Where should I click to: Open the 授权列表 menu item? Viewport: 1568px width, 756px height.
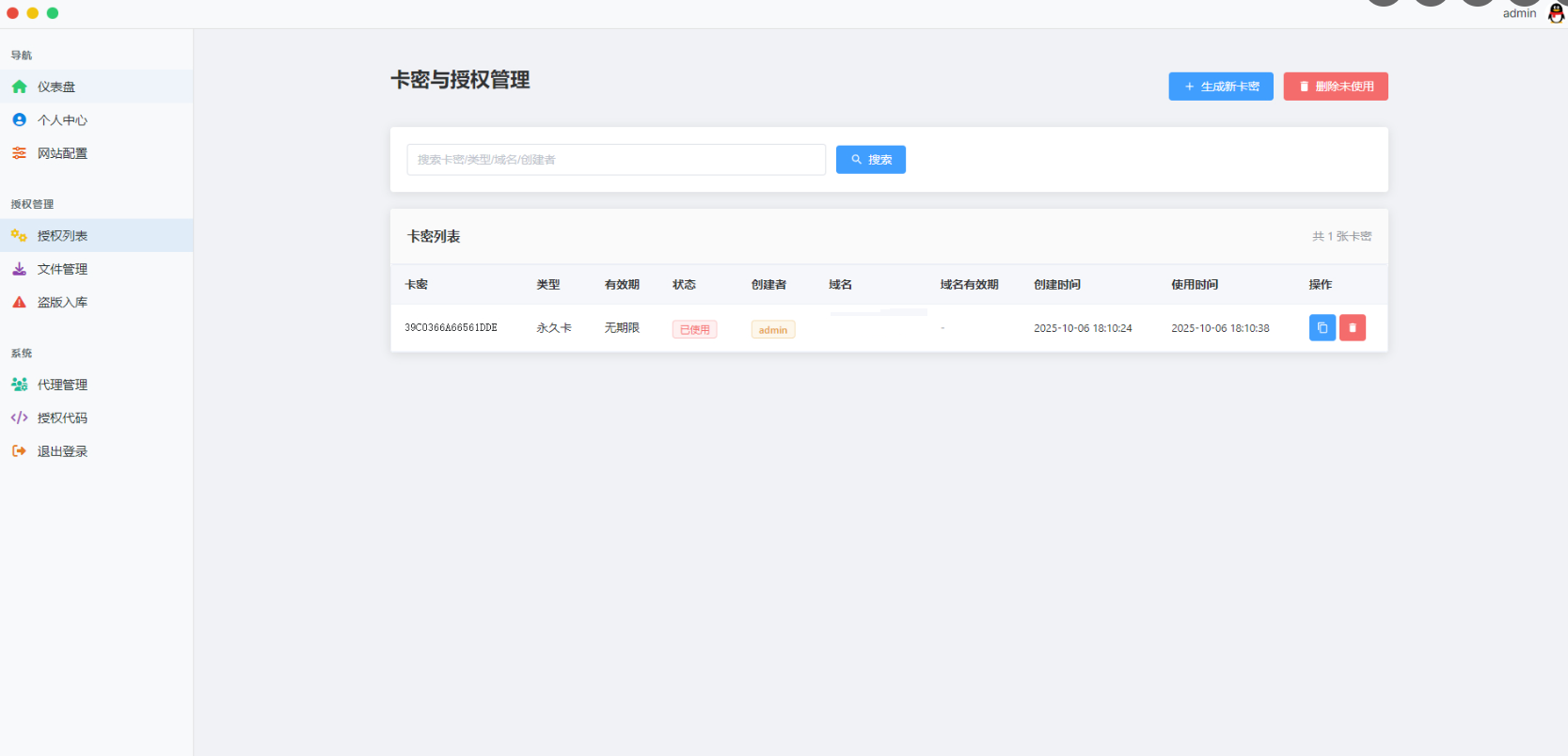(62, 236)
